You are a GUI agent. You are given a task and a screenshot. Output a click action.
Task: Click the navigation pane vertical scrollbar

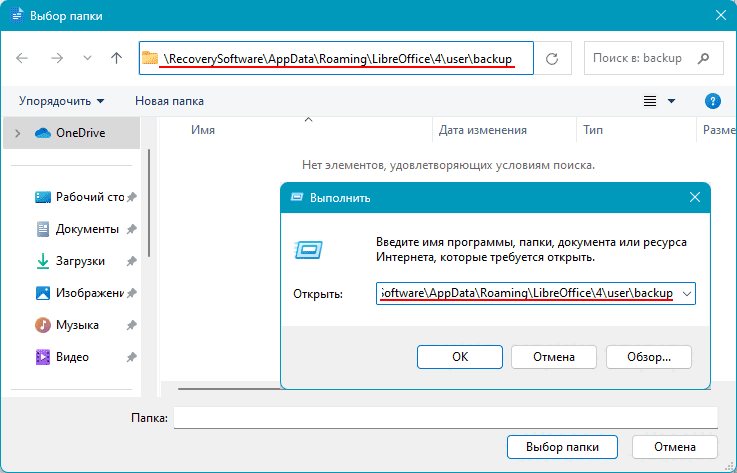click(149, 203)
